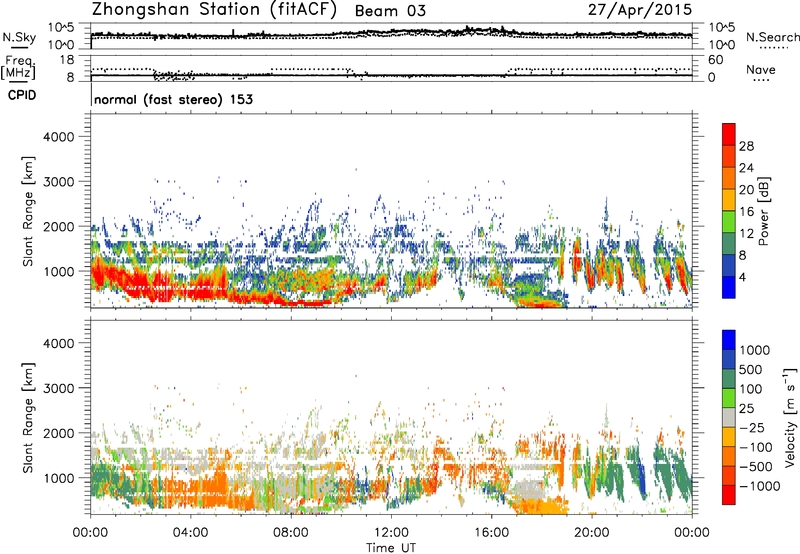Click value '24' on Power colorbar
800x554 pixels.
pos(746,168)
